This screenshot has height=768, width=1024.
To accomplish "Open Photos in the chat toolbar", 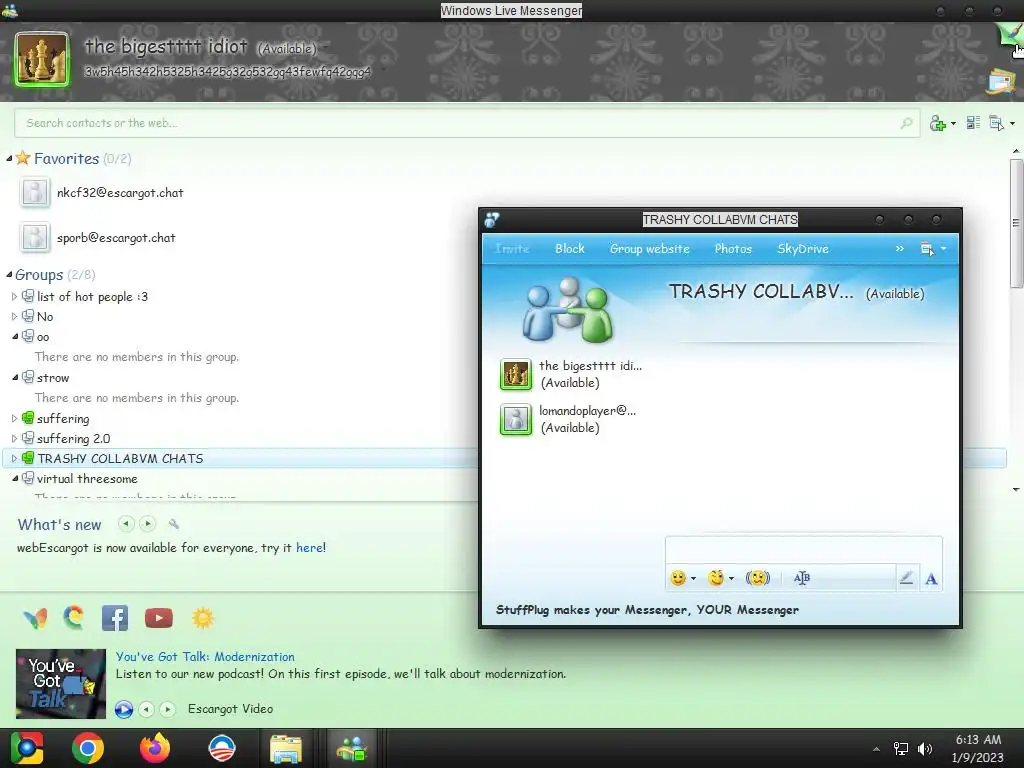I will click(x=733, y=249).
